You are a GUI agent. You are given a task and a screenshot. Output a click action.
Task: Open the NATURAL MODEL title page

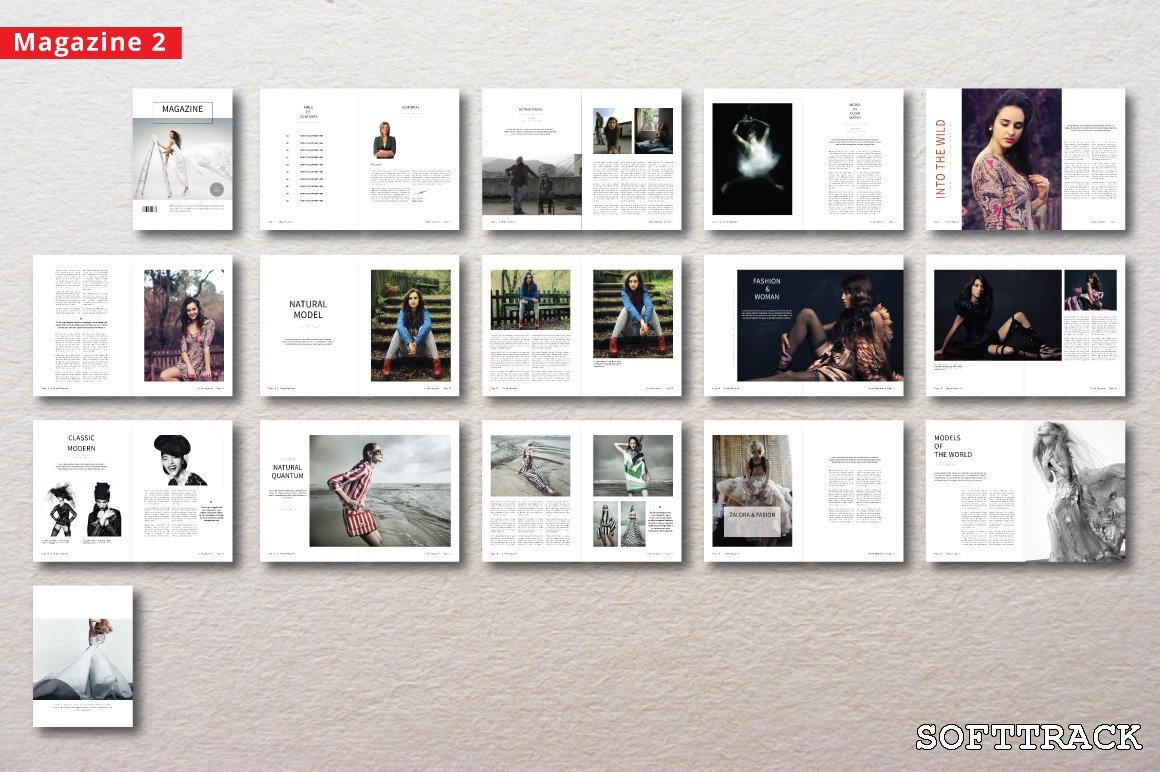pyautogui.click(x=309, y=325)
